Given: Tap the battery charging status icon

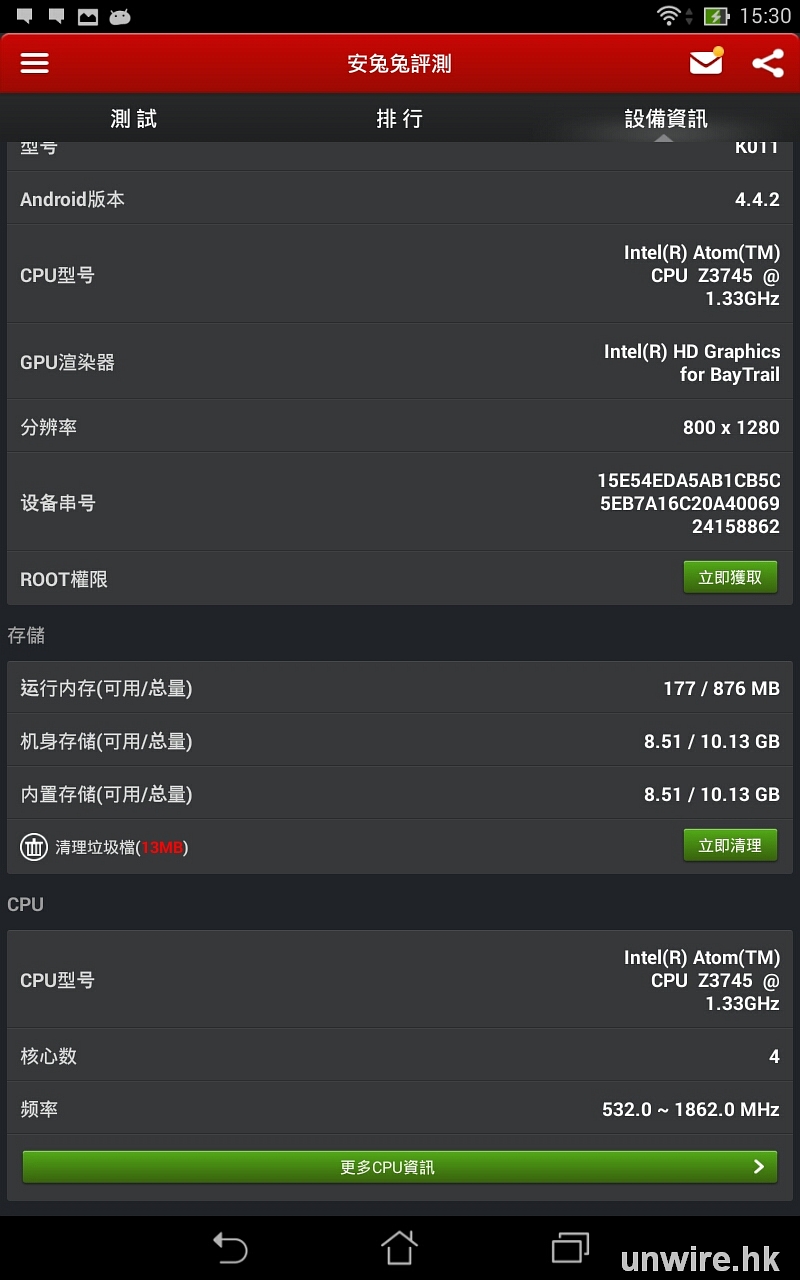Looking at the screenshot, I should click(x=716, y=16).
